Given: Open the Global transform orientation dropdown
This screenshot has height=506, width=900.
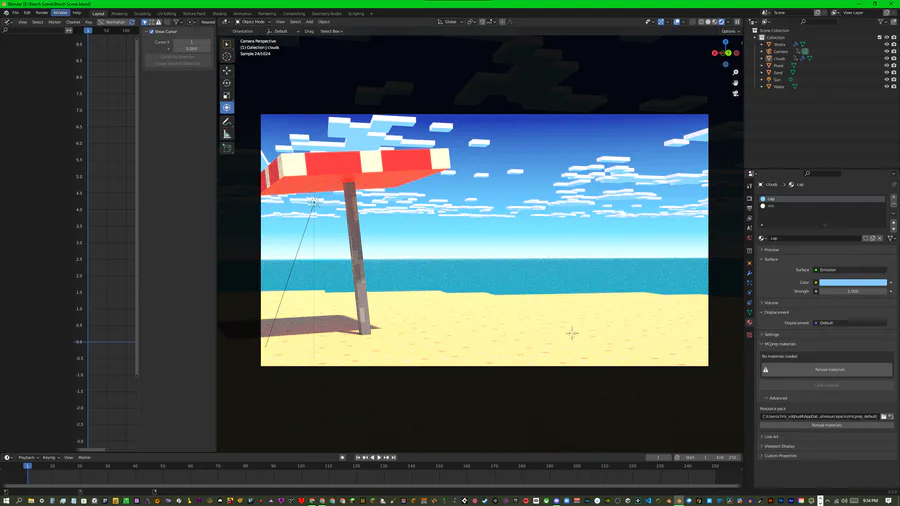Looking at the screenshot, I should point(451,22).
